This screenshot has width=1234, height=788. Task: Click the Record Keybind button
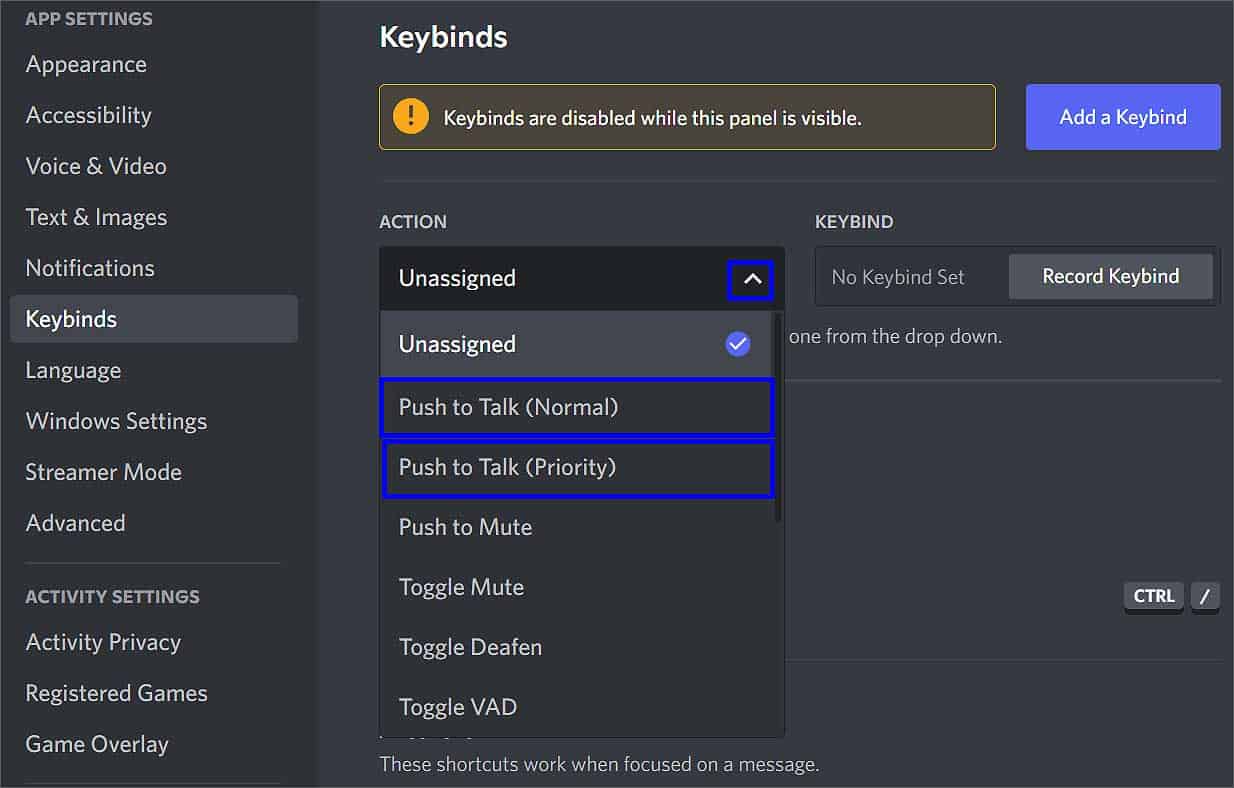pyautogui.click(x=1110, y=276)
